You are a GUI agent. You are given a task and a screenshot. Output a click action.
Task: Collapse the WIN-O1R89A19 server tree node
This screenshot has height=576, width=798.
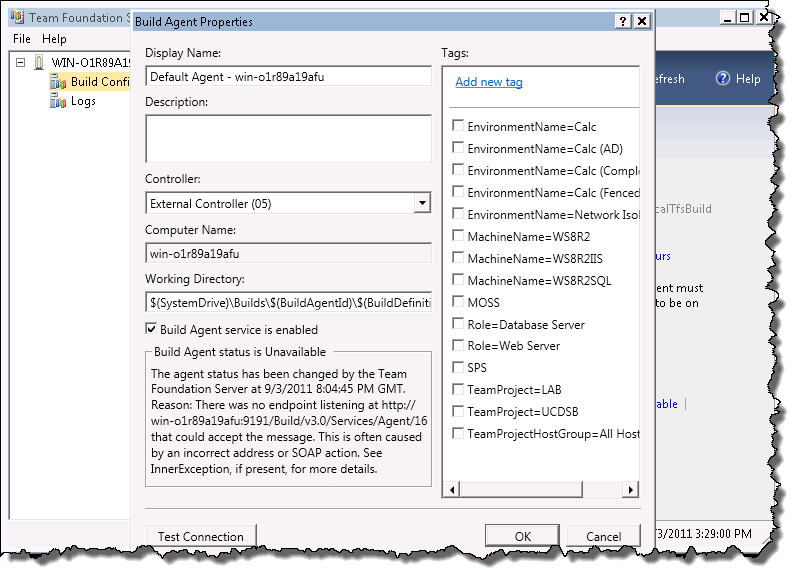[21, 63]
